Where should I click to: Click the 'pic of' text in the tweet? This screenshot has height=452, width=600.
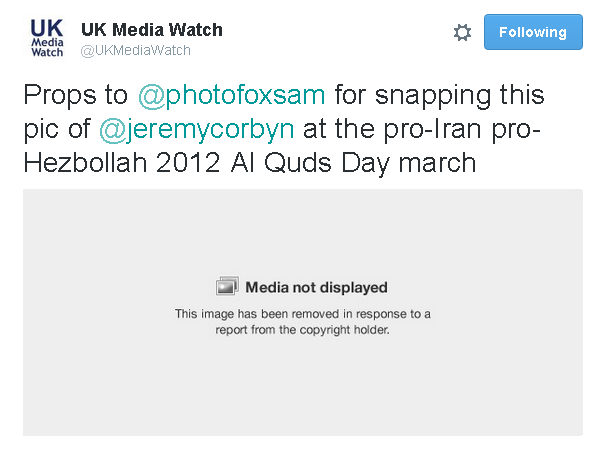coord(56,128)
